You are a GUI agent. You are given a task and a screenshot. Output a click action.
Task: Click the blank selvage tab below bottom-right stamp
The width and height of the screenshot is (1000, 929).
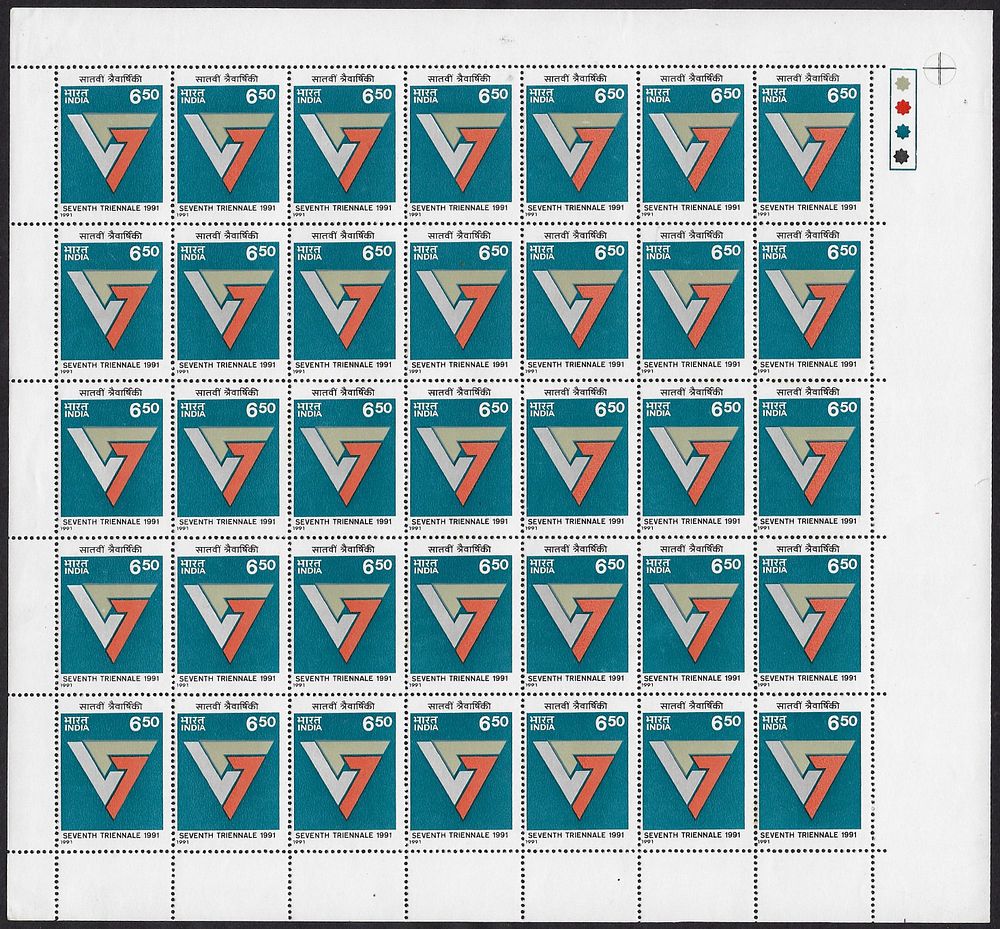[809, 883]
